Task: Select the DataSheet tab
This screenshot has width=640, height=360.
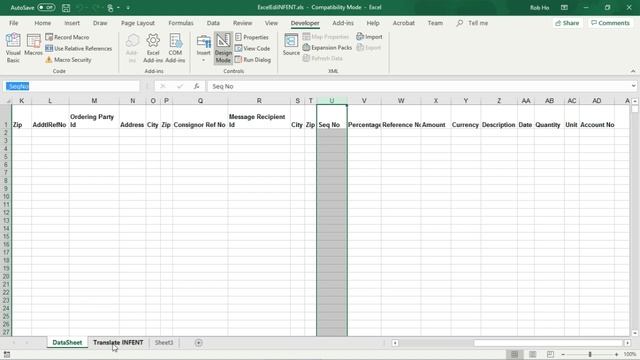Action: (67, 342)
